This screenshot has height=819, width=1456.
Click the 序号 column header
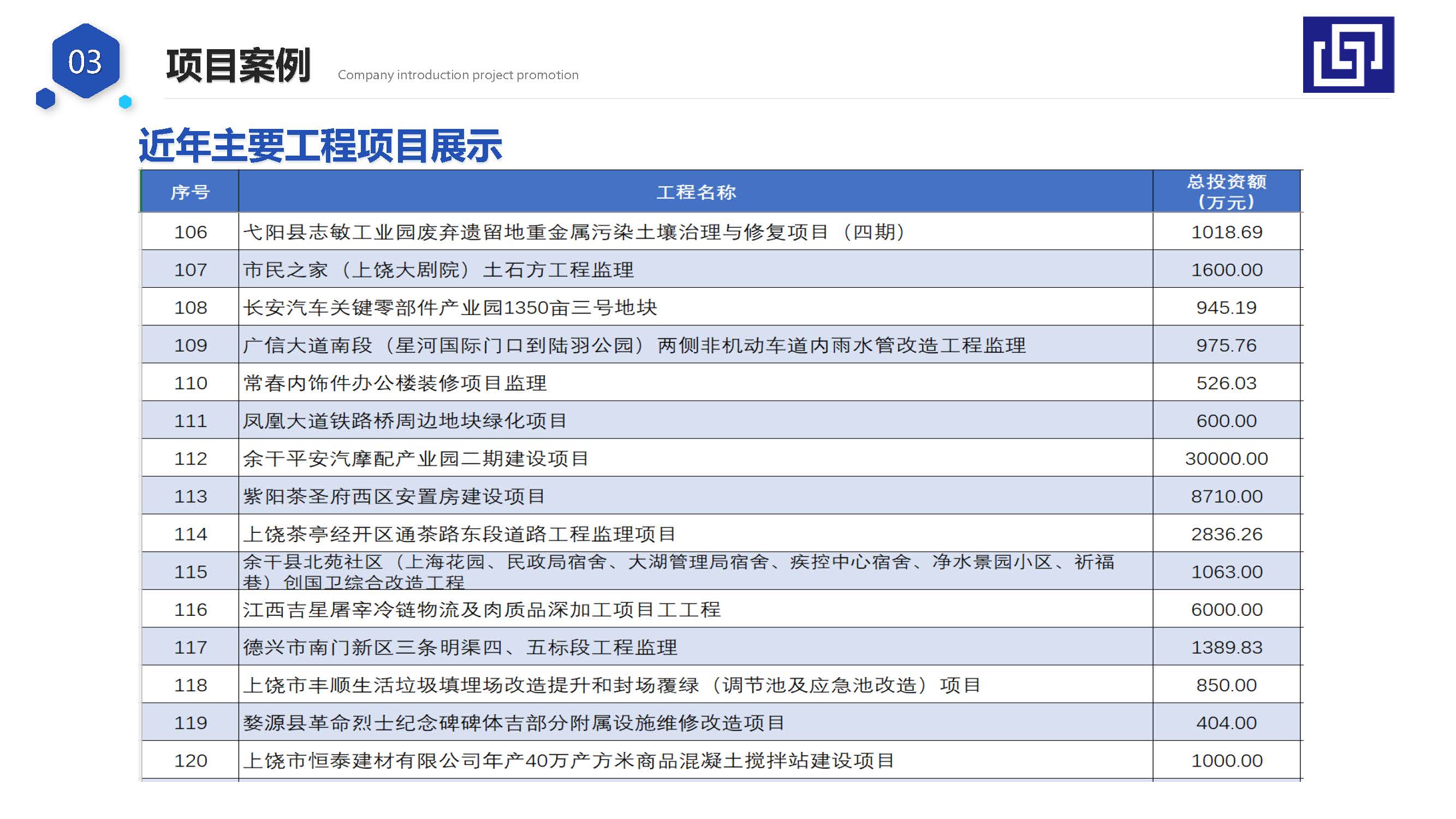click(190, 192)
